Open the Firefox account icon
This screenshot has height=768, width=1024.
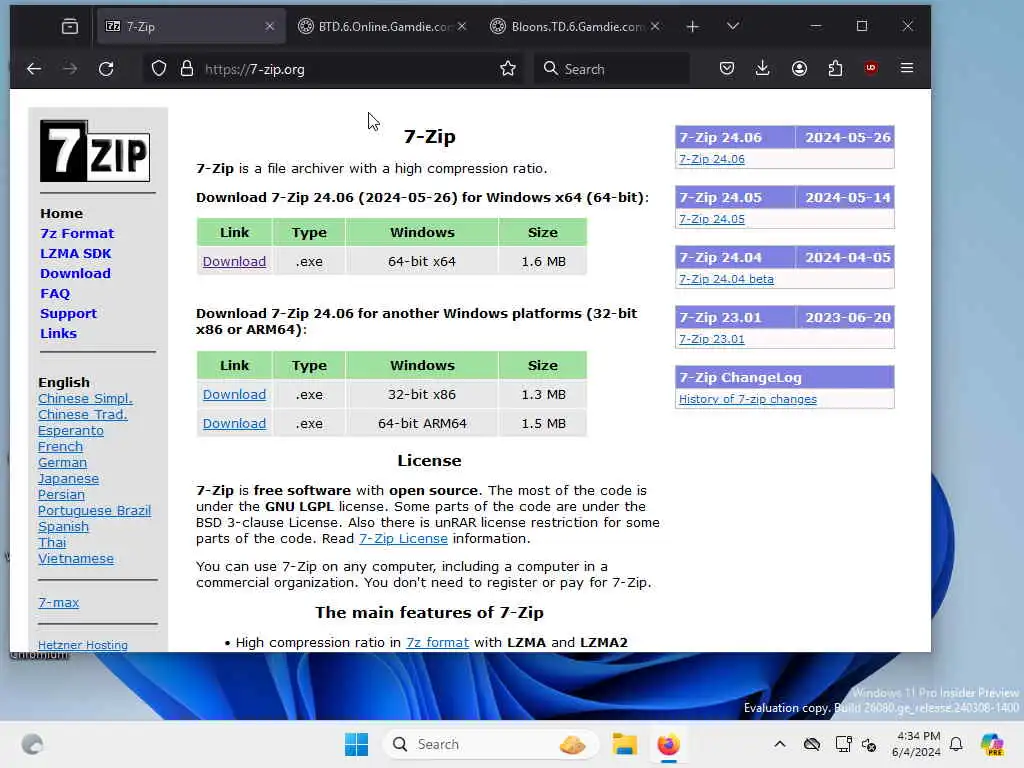(799, 69)
